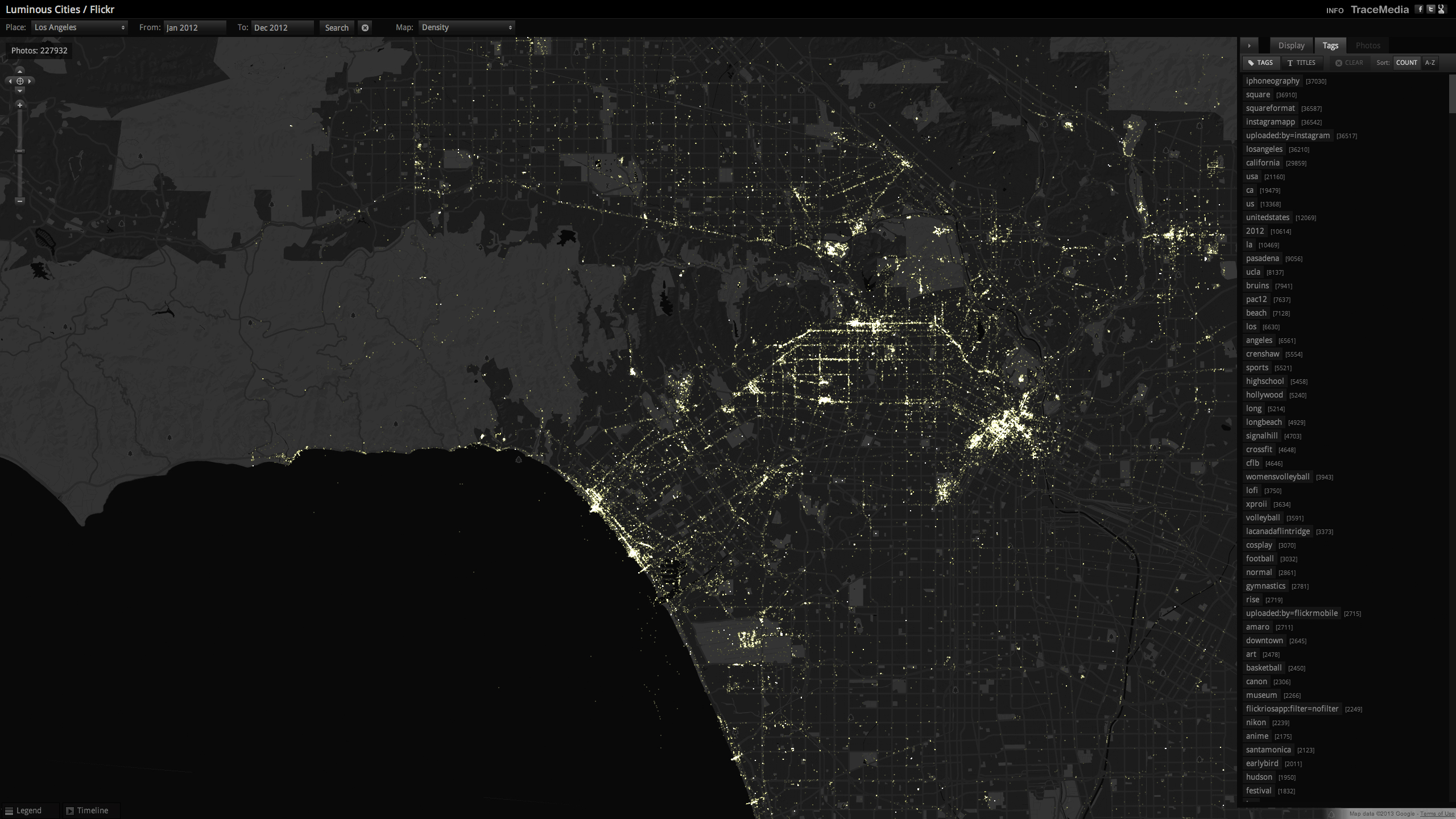The image size is (1456, 819).
Task: Sort tags by A-Z
Action: point(1430,63)
